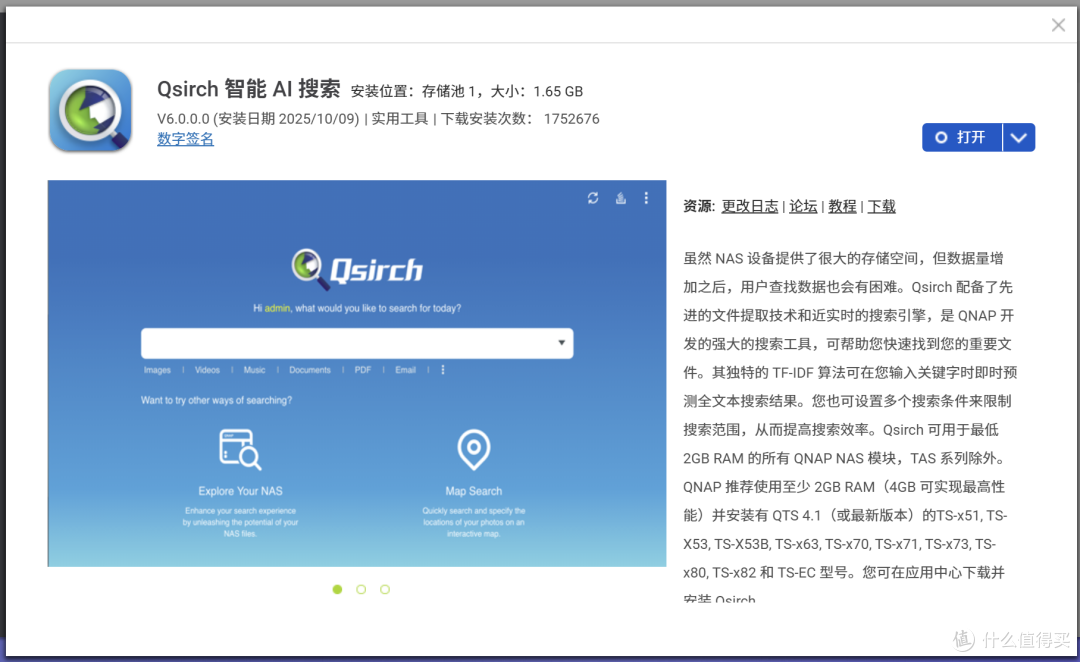Show the first screenshot via green dot
This screenshot has width=1080, height=662.
pos(338,589)
